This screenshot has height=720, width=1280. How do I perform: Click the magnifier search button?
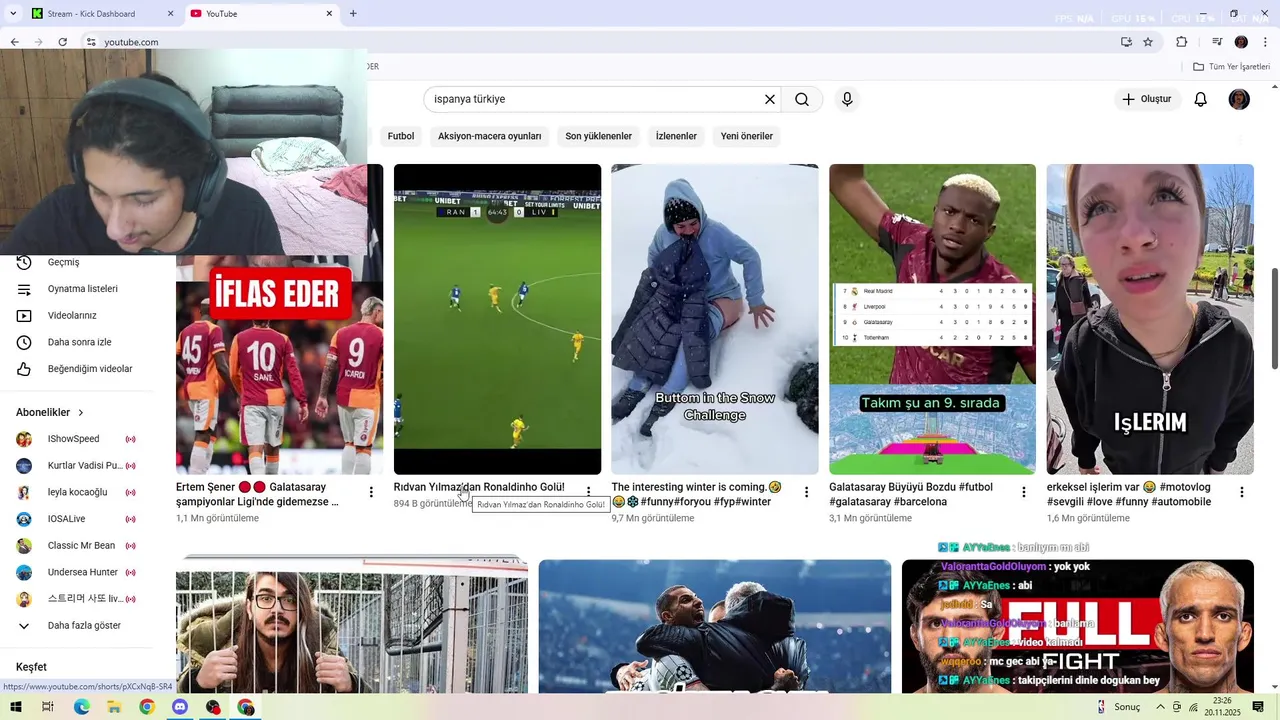coord(802,99)
